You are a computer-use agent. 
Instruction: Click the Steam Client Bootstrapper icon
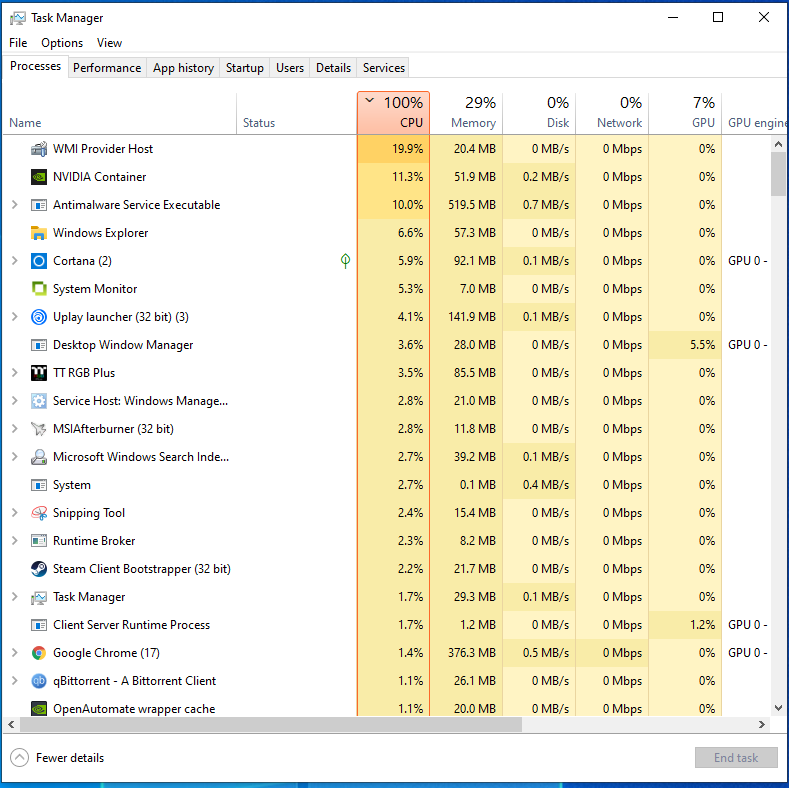39,569
